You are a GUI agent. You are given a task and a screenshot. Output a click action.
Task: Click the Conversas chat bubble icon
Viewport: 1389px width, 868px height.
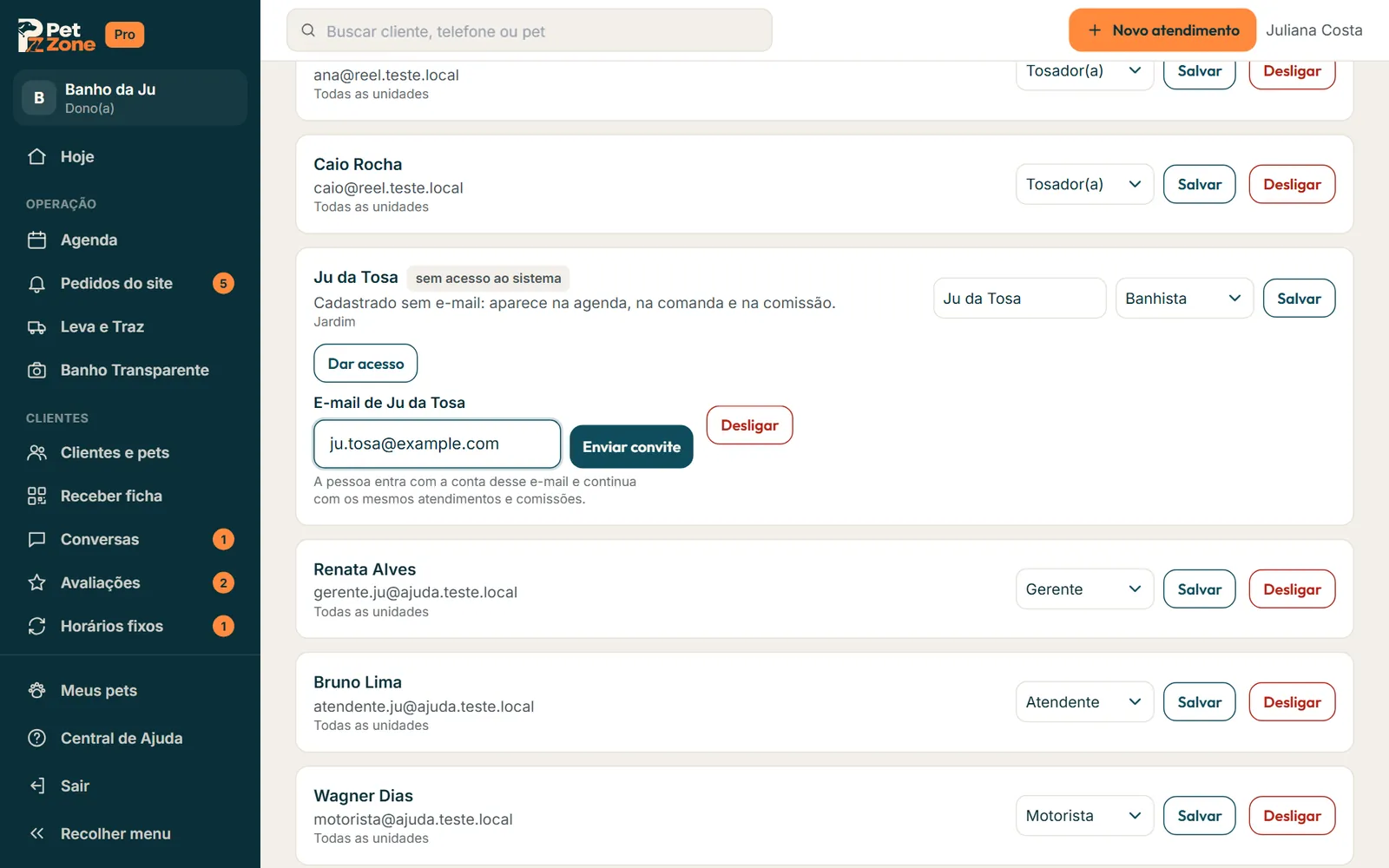pos(36,539)
